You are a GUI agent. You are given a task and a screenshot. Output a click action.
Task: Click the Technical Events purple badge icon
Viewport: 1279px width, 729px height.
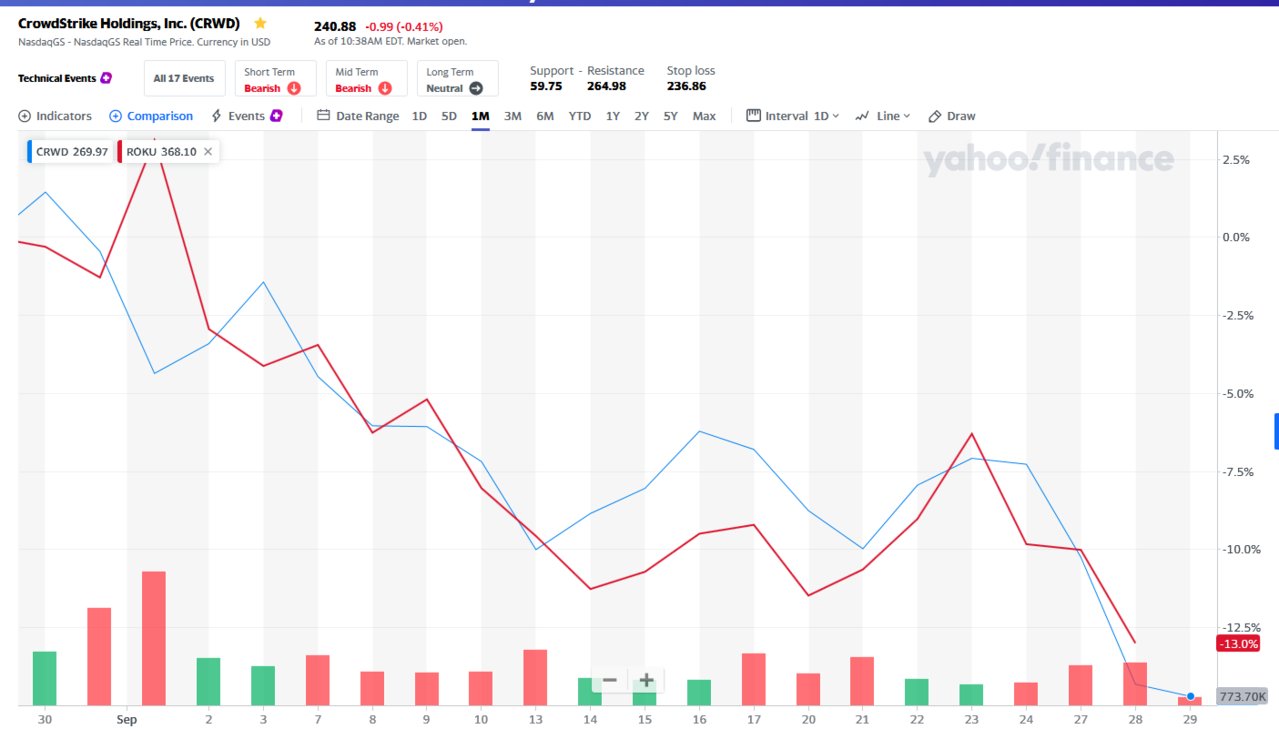tap(106, 78)
